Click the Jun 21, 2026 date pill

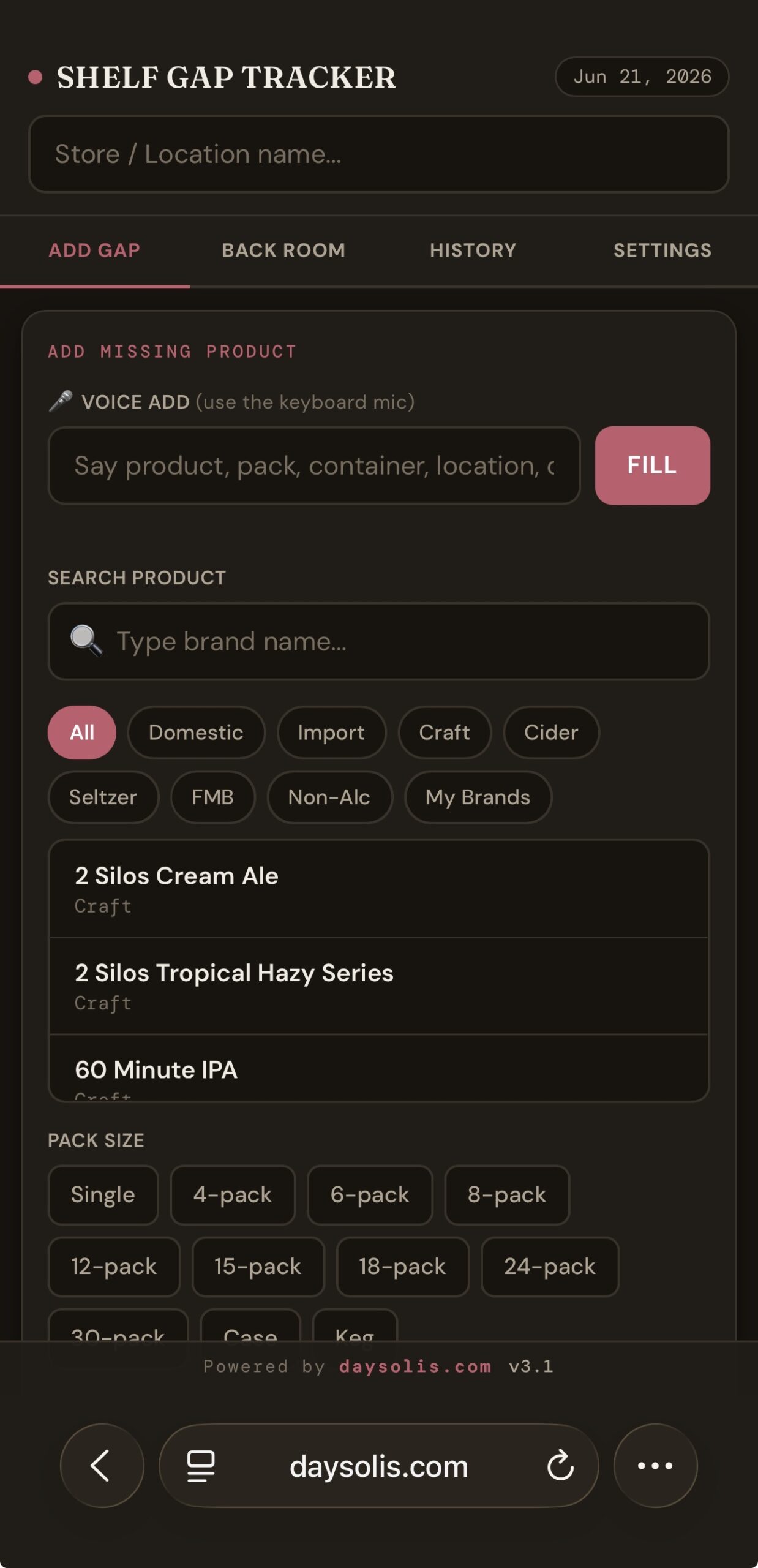pos(642,77)
